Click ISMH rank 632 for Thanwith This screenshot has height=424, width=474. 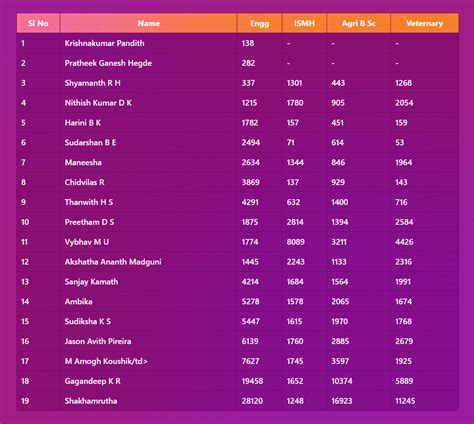click(x=293, y=202)
